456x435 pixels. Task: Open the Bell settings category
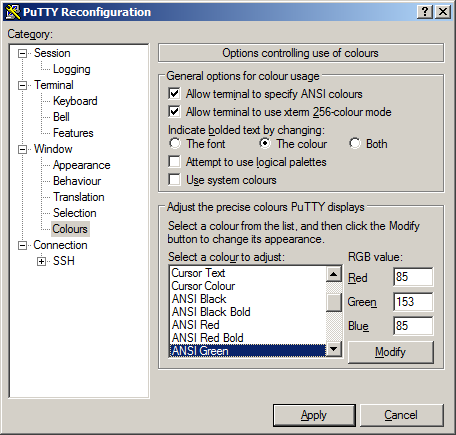pos(61,117)
